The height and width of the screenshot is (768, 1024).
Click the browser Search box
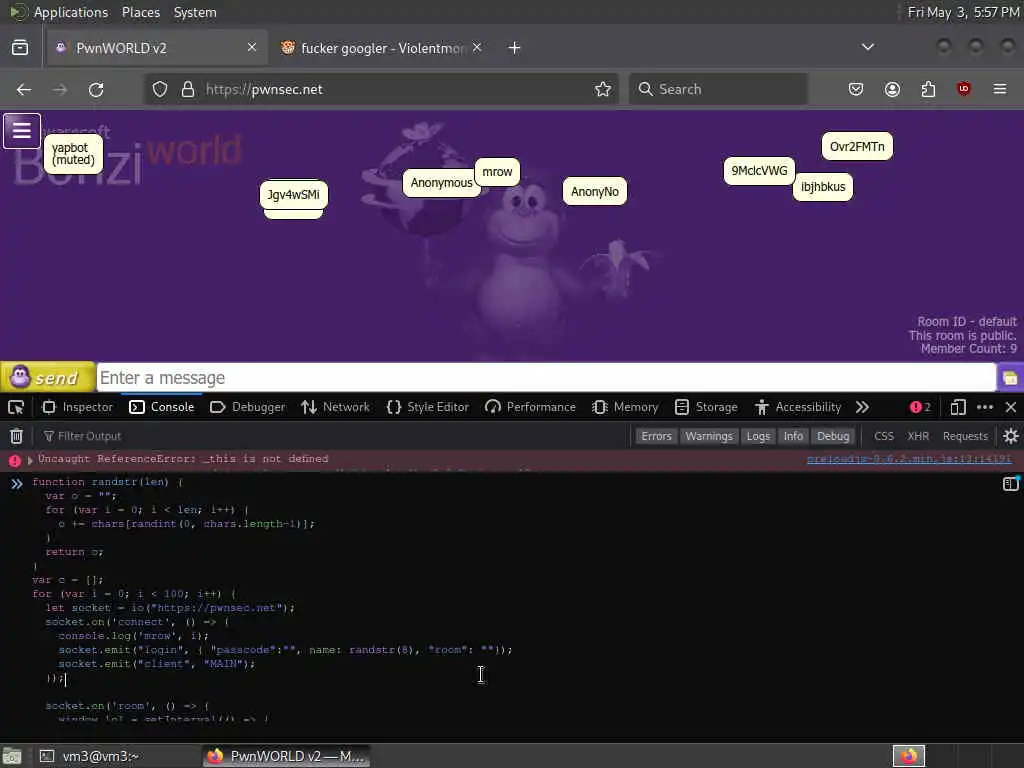click(x=718, y=89)
